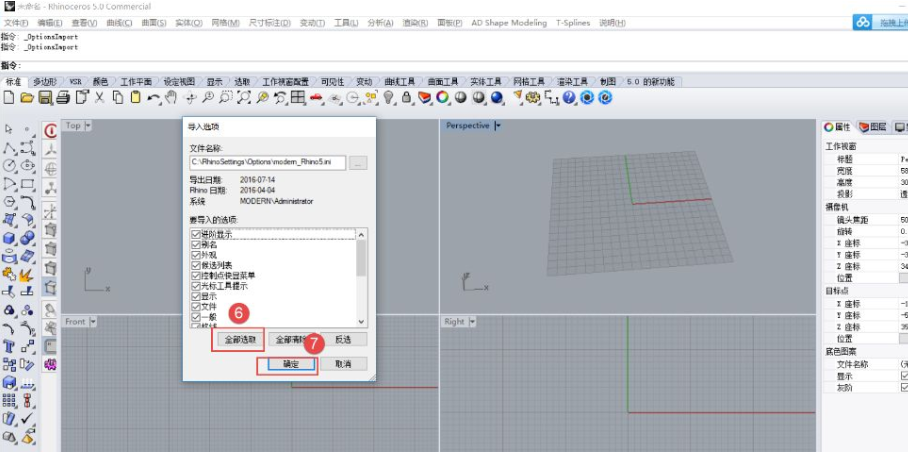Click the options list scrollbar down arrow
This screenshot has height=452, width=910.
[361, 321]
